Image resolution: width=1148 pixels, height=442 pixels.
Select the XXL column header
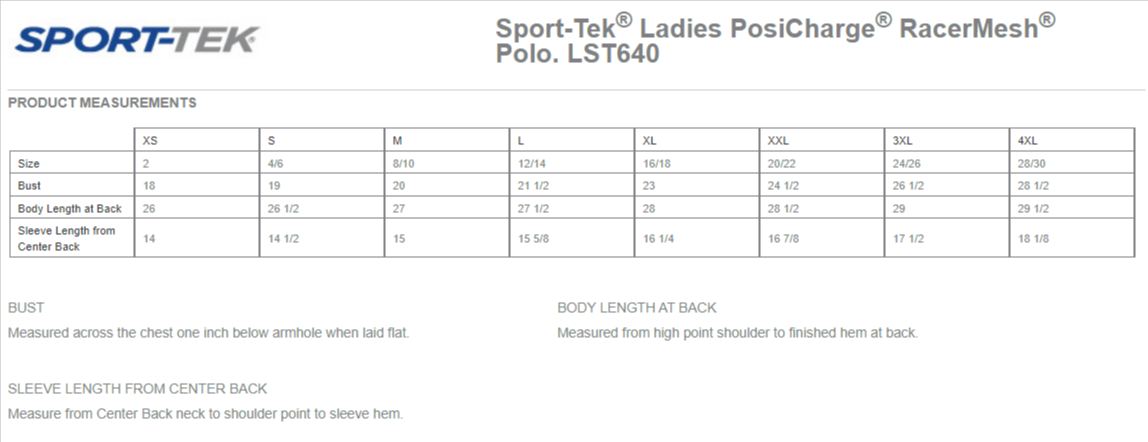pos(778,141)
